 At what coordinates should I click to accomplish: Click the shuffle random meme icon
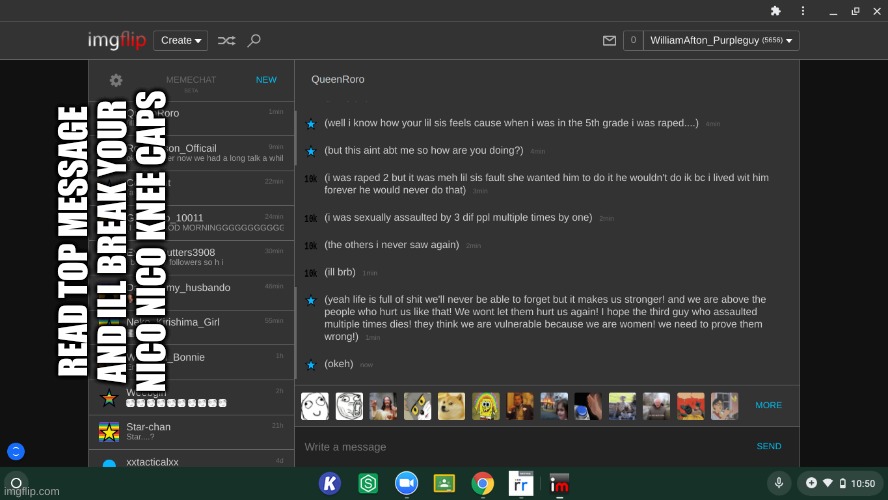[x=227, y=41]
